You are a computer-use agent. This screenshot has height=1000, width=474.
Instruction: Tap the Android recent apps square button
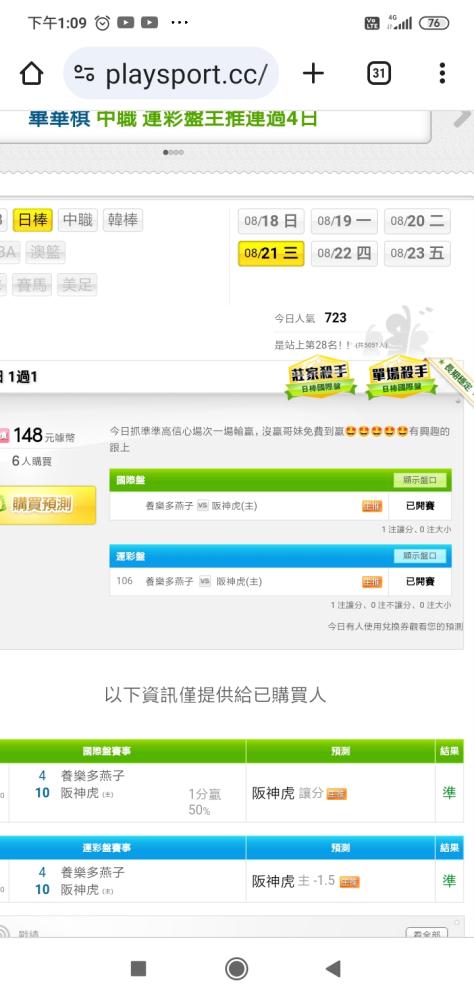(138, 968)
